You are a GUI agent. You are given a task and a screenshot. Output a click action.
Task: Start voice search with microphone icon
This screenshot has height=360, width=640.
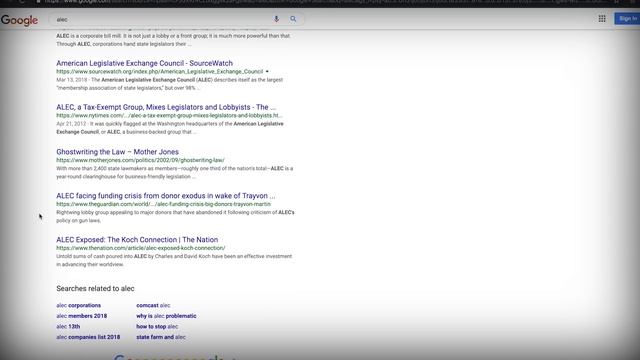point(276,19)
